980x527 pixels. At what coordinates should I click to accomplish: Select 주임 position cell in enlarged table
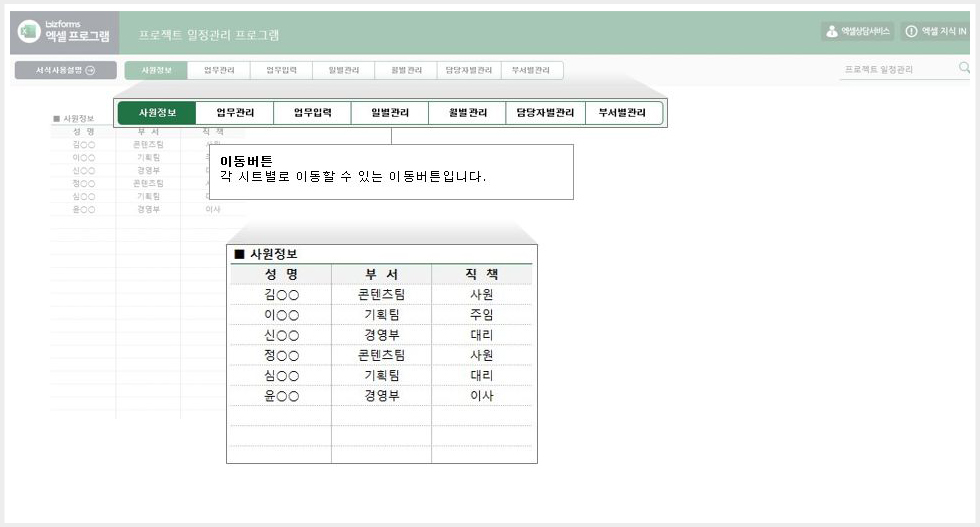[481, 315]
